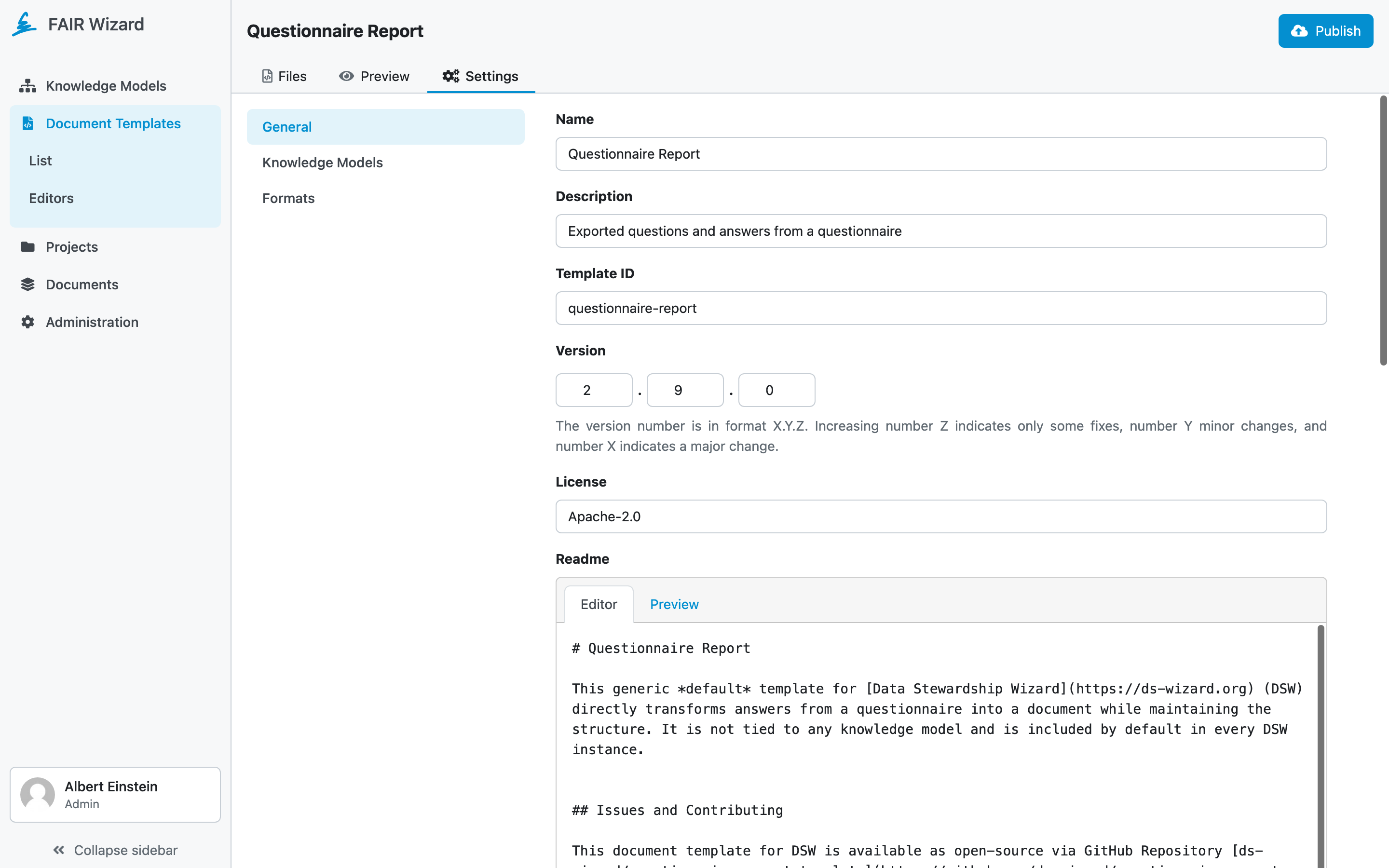The height and width of the screenshot is (868, 1389).
Task: Click the FAIR Wizard logo icon
Action: [24, 24]
